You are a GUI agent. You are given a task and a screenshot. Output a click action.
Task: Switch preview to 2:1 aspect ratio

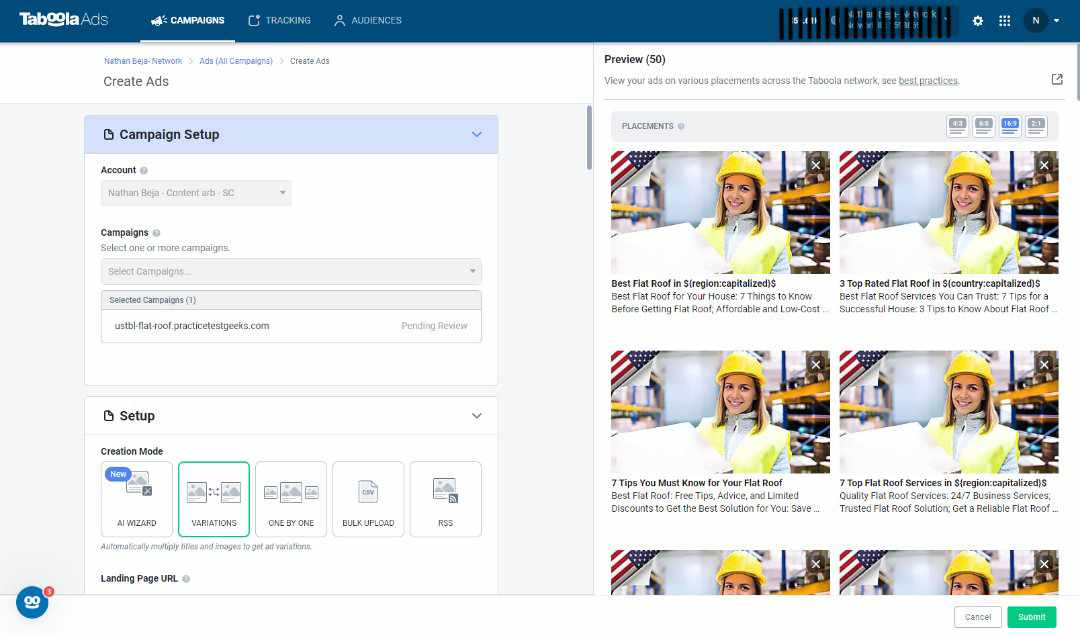(1036, 126)
